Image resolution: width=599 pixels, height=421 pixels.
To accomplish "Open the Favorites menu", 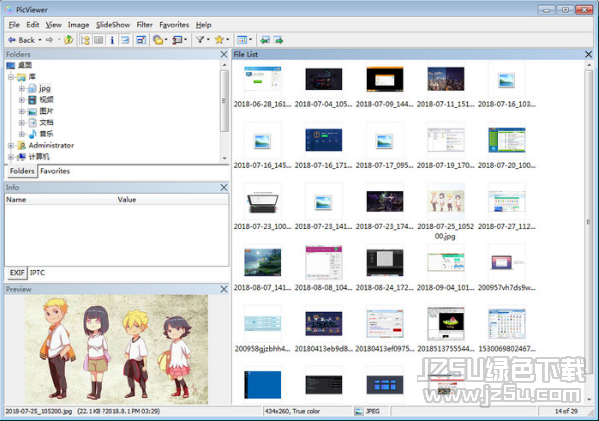I will pyautogui.click(x=174, y=25).
